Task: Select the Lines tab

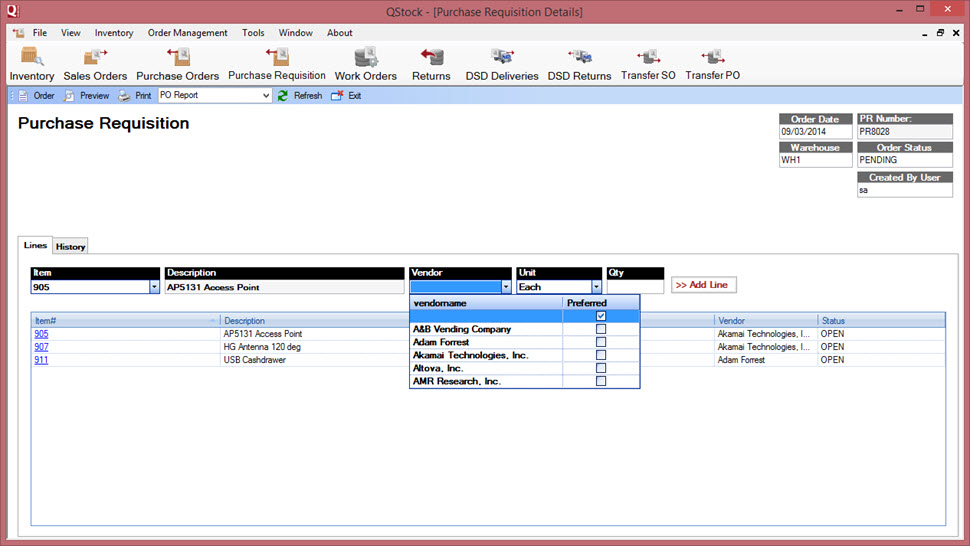Action: [35, 245]
